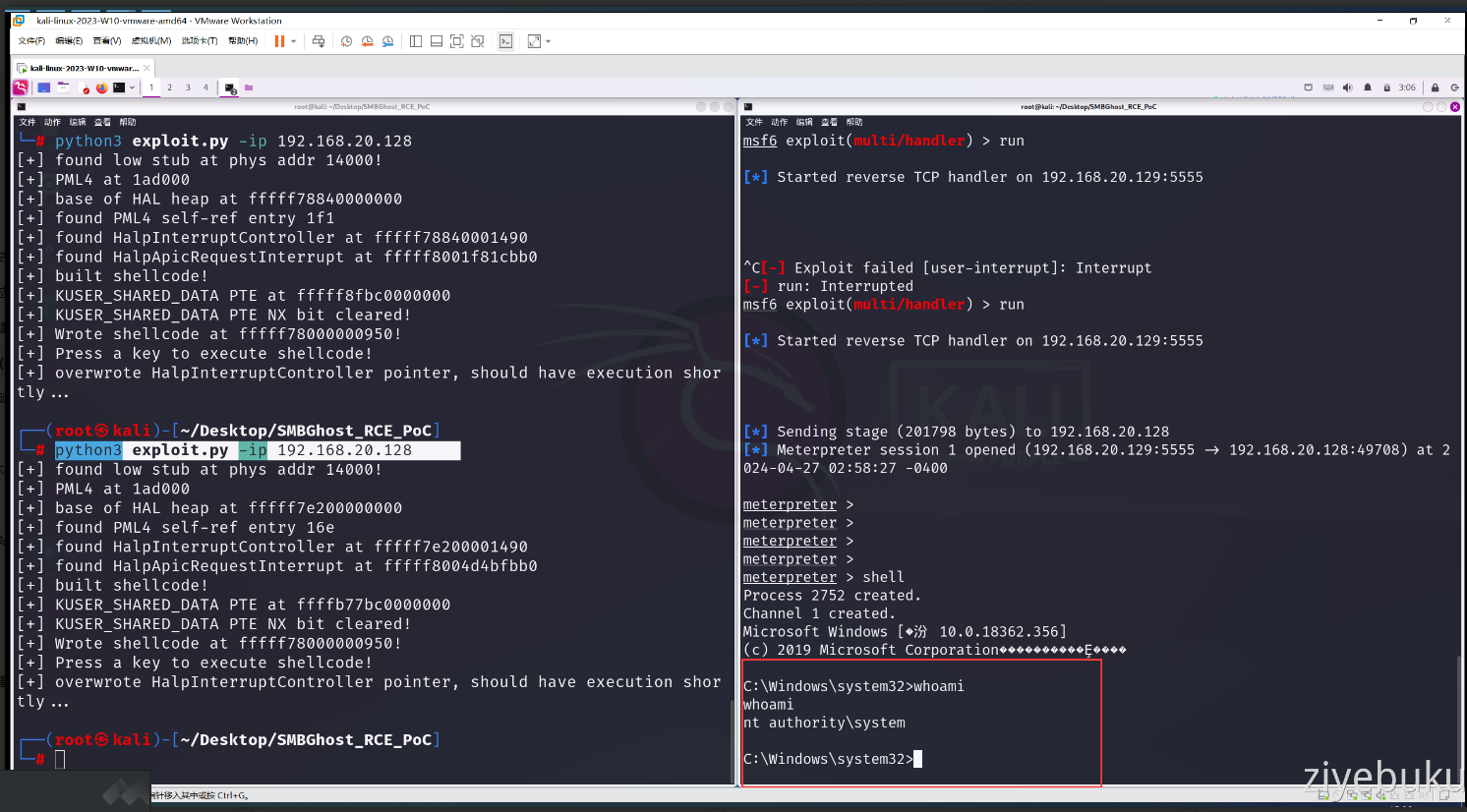Viewport: 1467px width, 812px height.
Task: Open right terminal 文件 menu
Action: [754, 123]
